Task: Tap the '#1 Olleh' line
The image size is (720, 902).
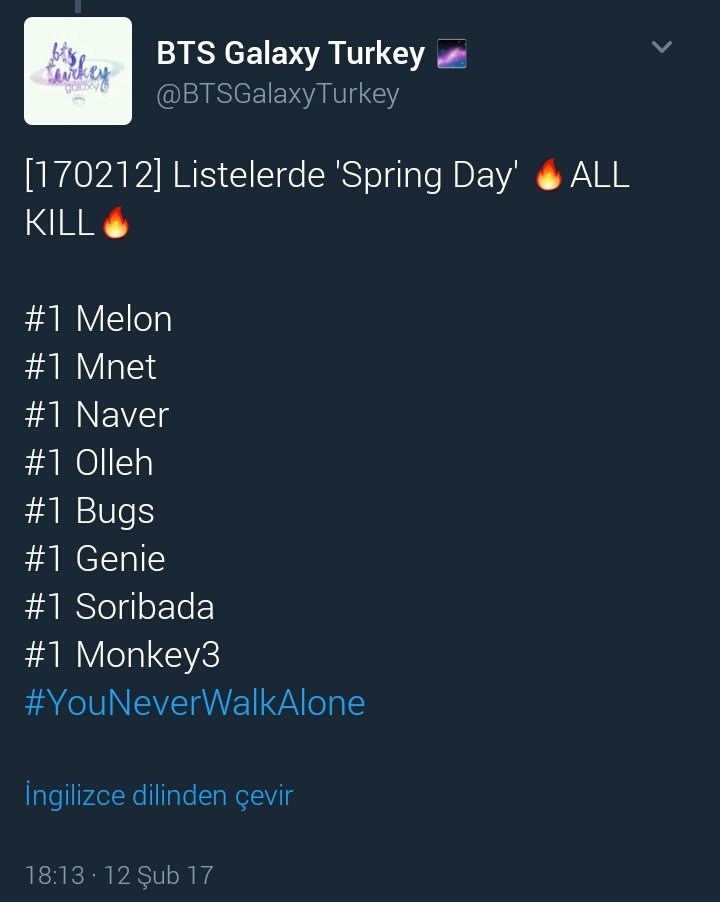Action: (89, 463)
